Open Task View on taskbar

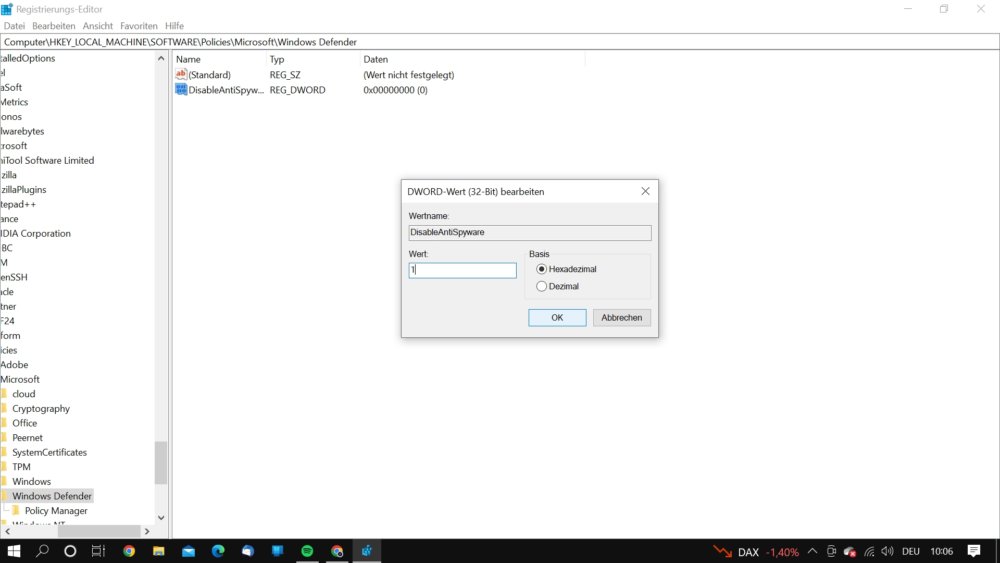(x=98, y=551)
